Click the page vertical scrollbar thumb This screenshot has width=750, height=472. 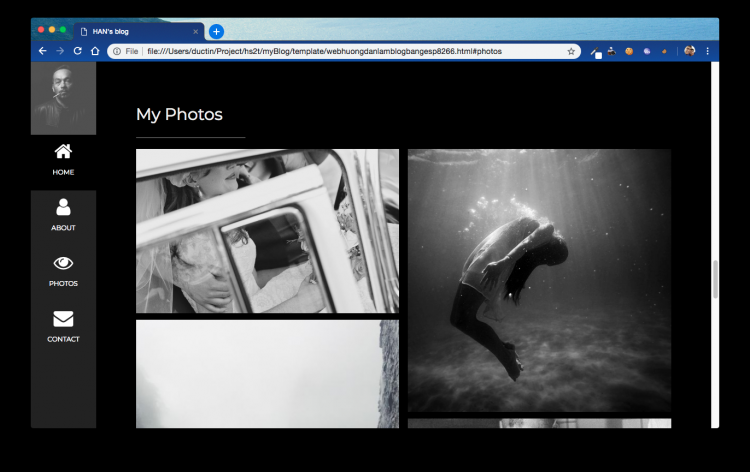[715, 279]
